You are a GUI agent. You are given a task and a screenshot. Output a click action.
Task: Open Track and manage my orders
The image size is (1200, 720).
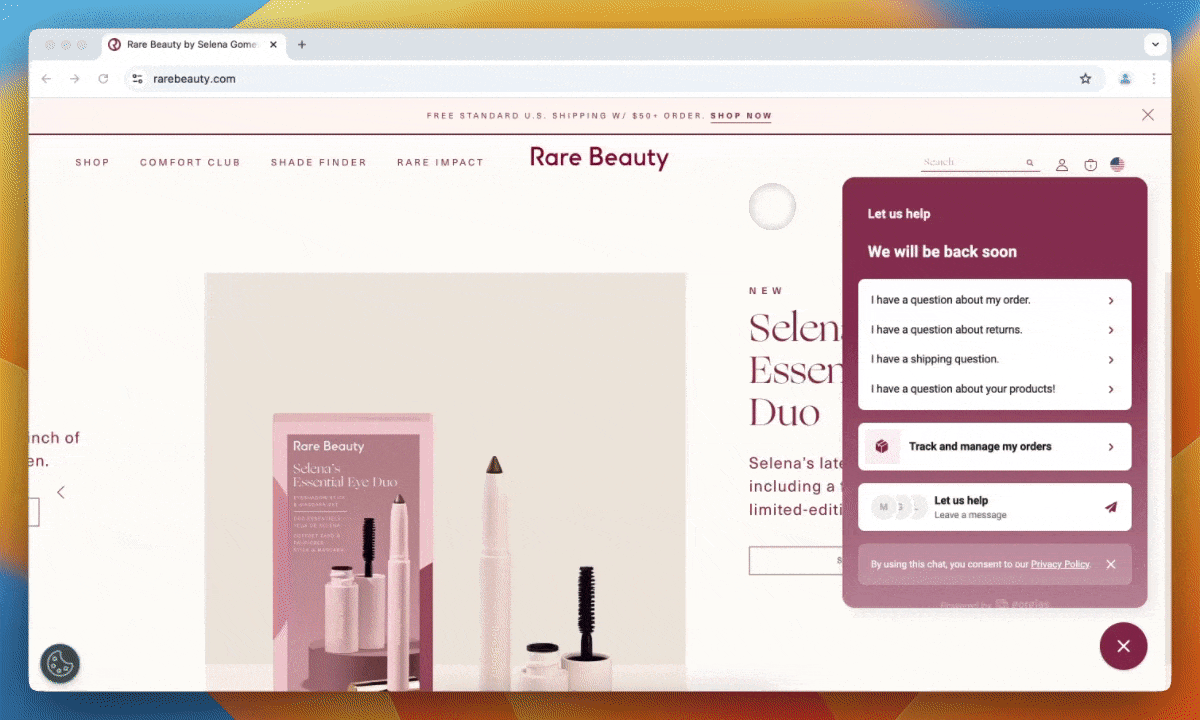pos(994,447)
